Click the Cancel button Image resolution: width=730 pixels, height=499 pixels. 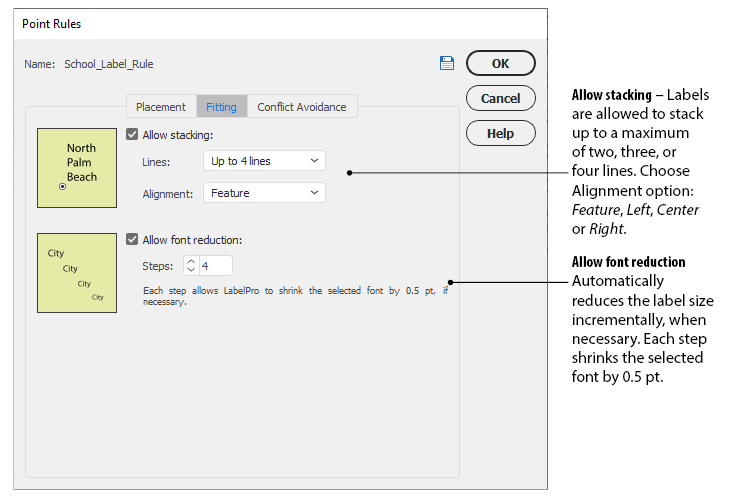coord(500,98)
